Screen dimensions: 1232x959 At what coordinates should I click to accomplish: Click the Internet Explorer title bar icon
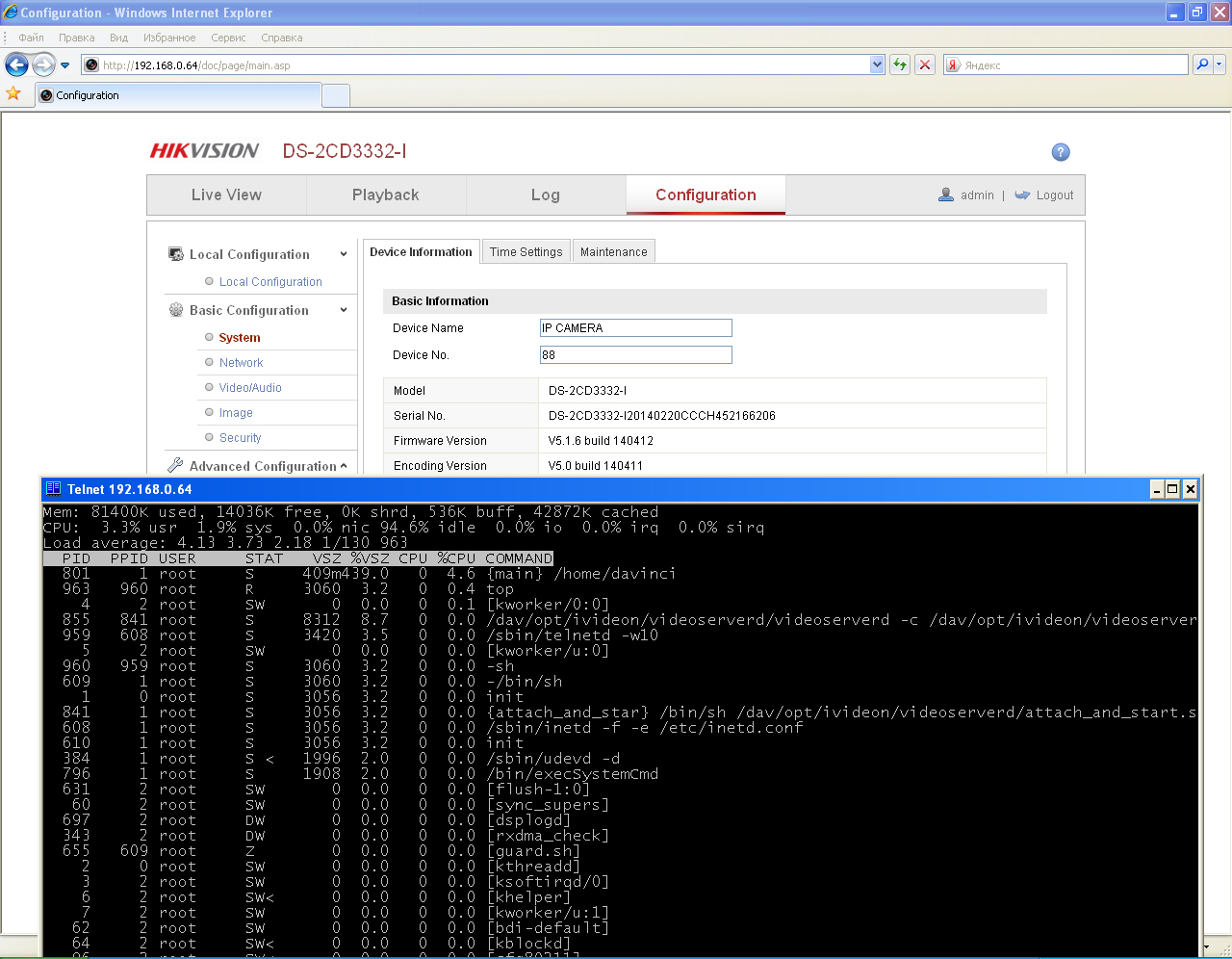coord(11,12)
